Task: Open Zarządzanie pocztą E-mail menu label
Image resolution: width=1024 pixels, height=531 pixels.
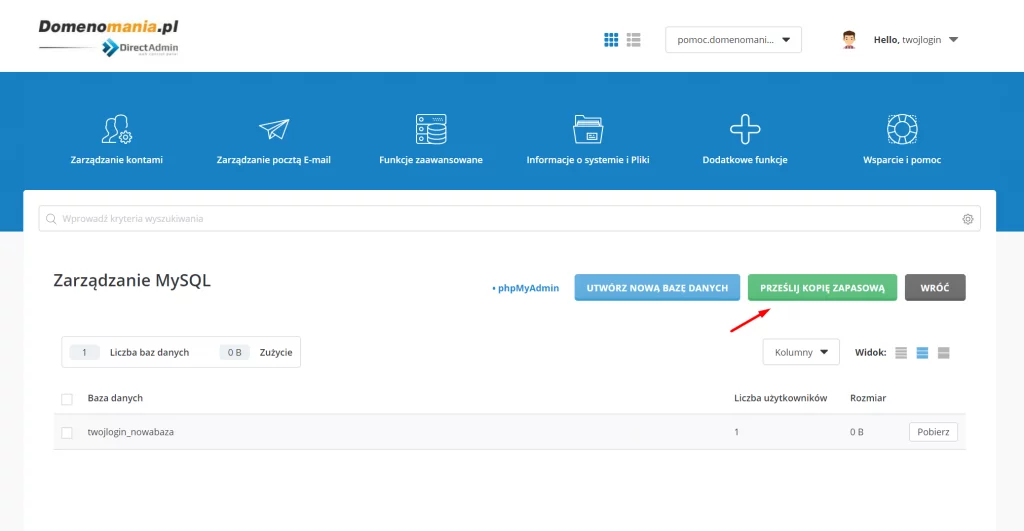Action: coord(274,159)
